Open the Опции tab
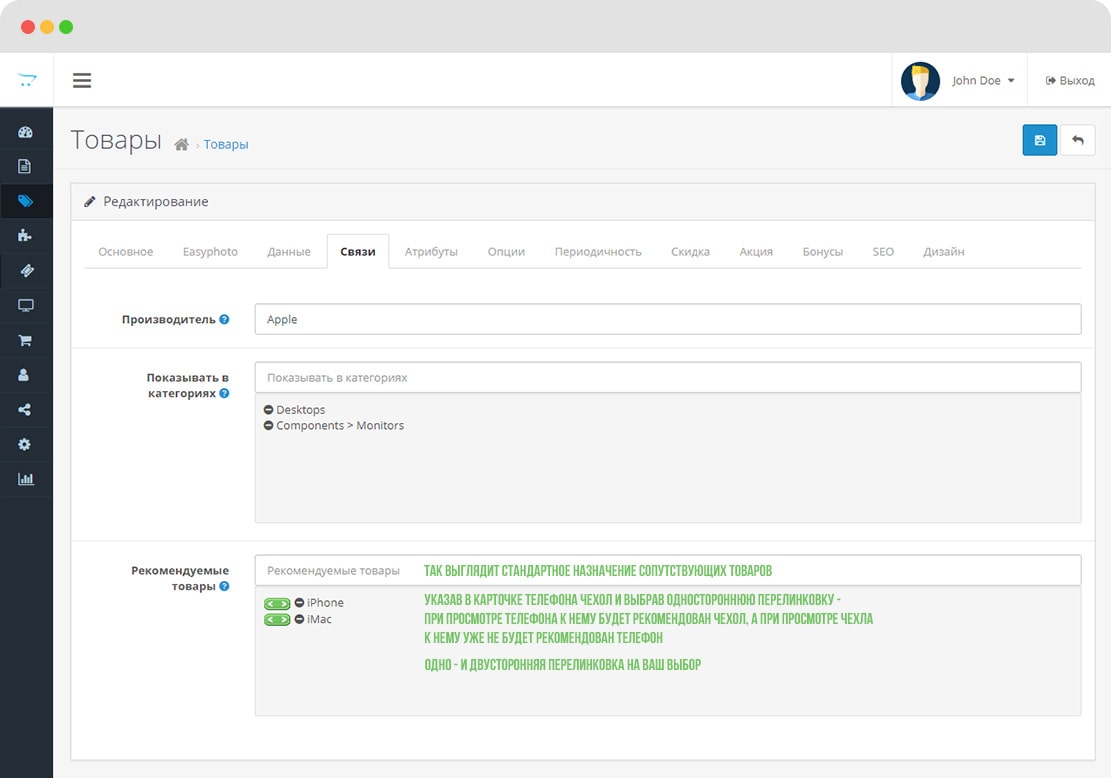1111x778 pixels. (x=506, y=252)
